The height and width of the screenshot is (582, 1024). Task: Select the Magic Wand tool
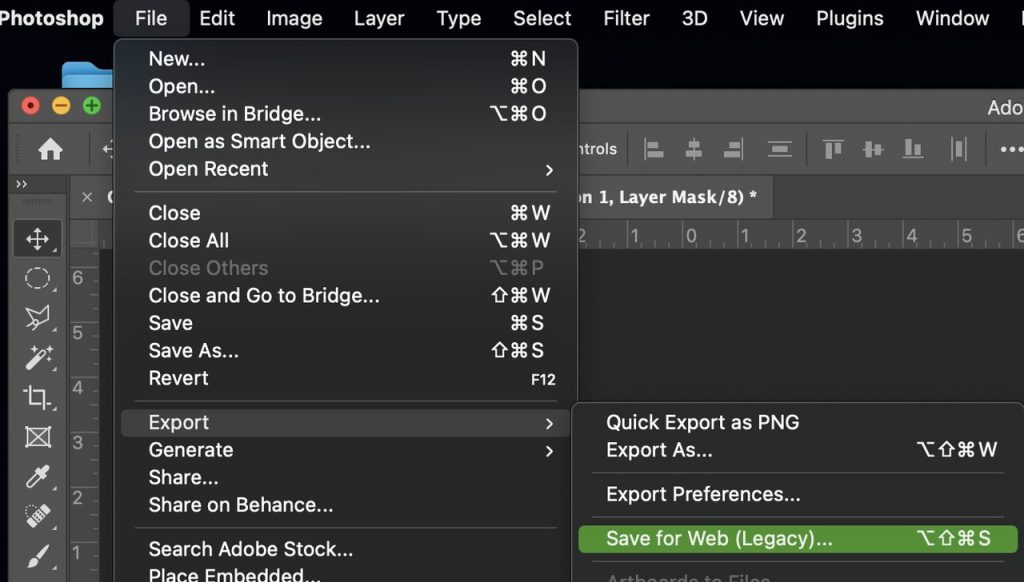[x=38, y=358]
